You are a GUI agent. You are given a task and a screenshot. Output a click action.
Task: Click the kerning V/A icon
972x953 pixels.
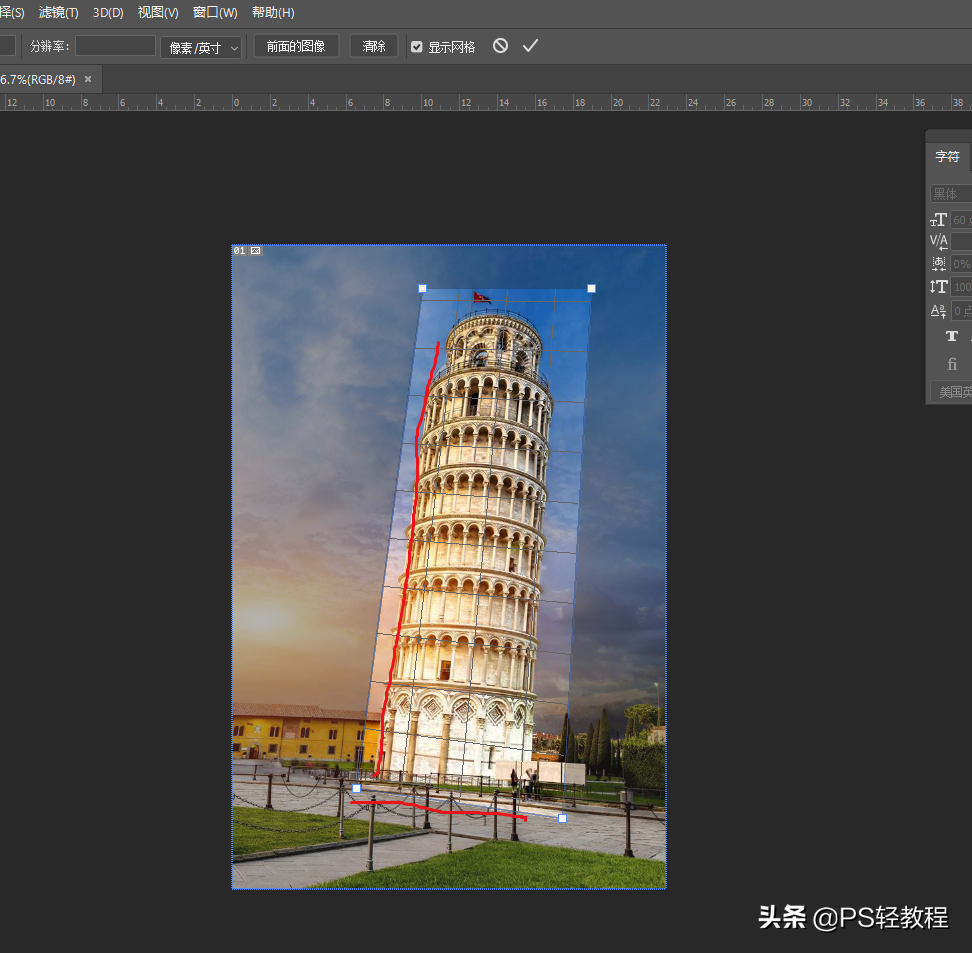[939, 242]
